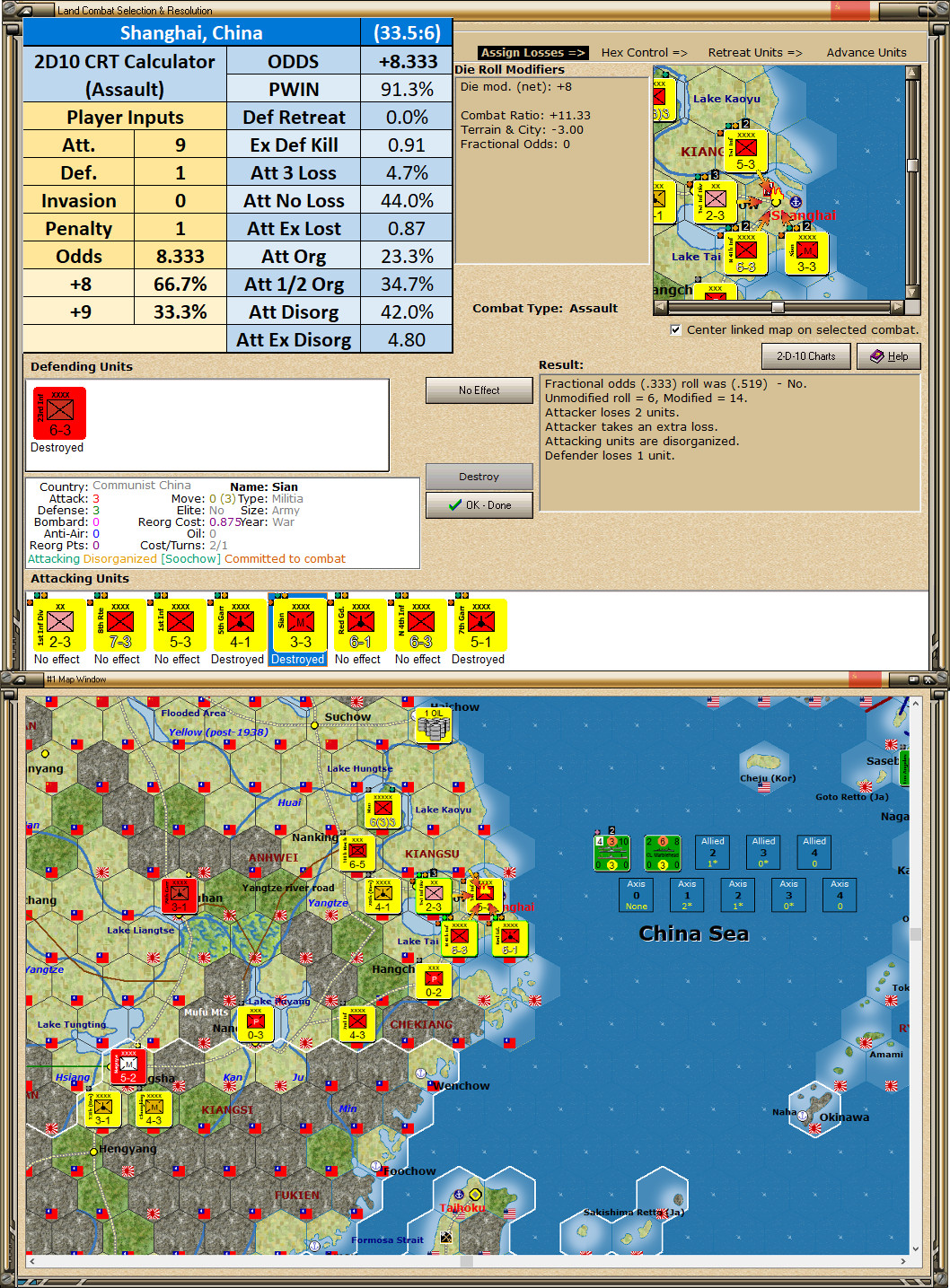This screenshot has height=1288, width=950.
Task: Click the PWIN 91.3% cell
Action: [407, 89]
